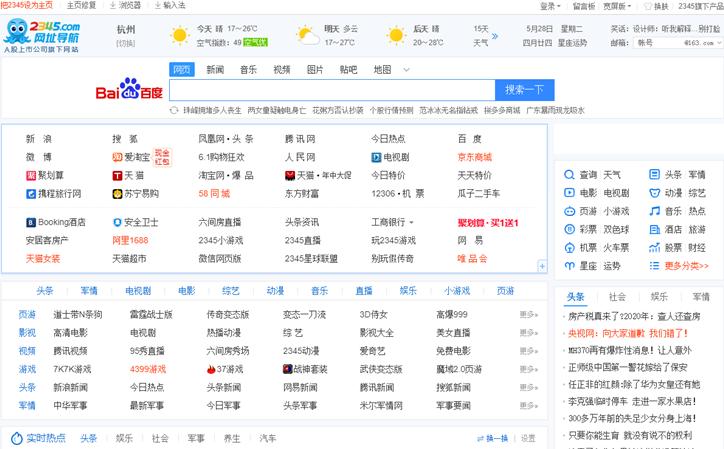Click 主页修复 at top bar
Screen dimensions: 724x449
point(81,5)
